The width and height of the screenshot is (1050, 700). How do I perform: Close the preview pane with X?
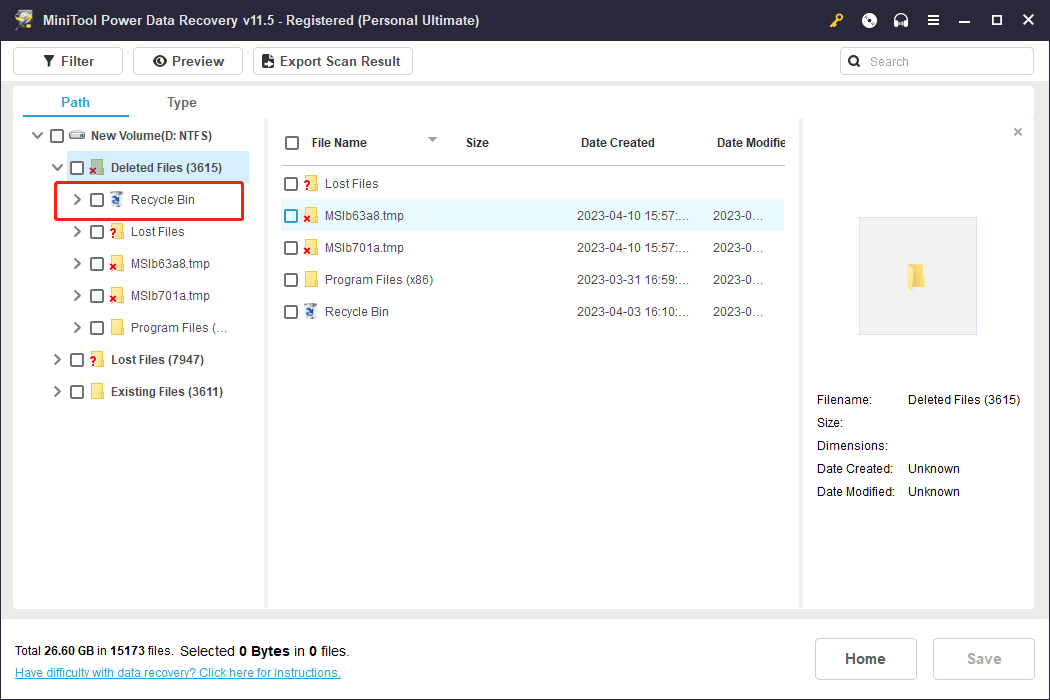pyautogui.click(x=1018, y=132)
